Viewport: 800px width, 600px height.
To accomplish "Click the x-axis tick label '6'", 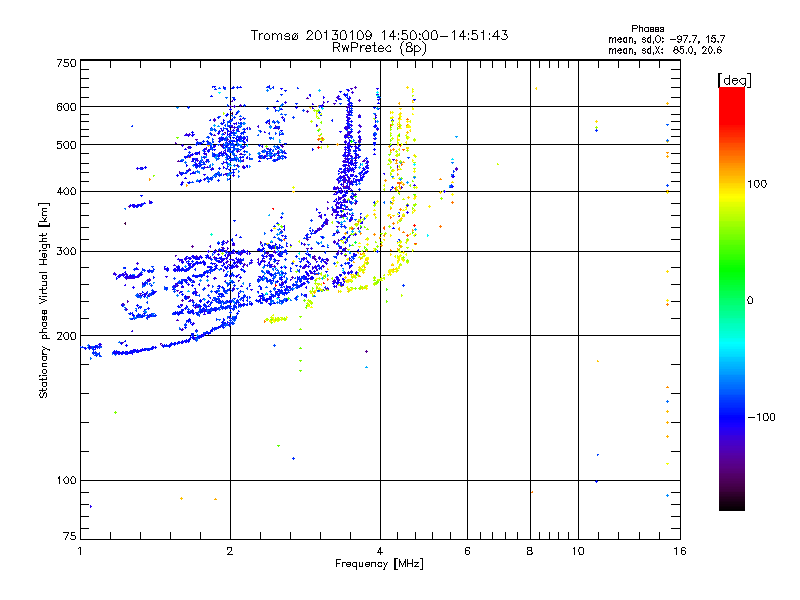I will [x=467, y=551].
